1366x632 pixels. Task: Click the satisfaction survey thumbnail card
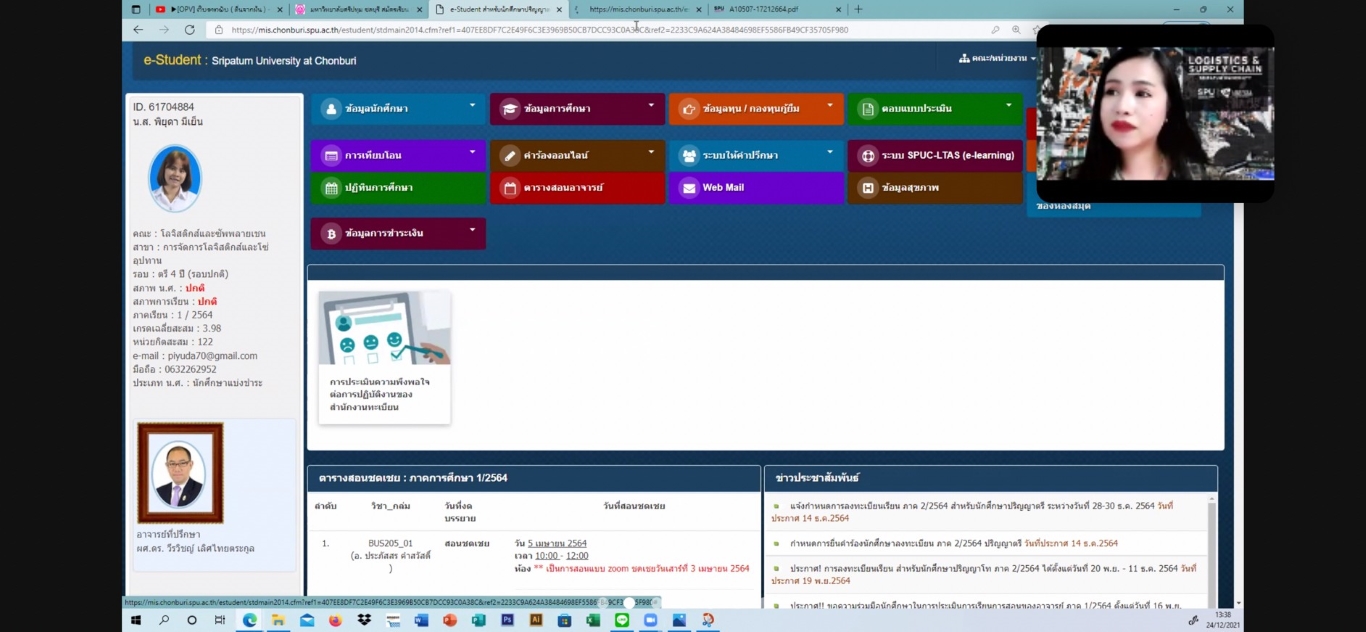tap(384, 357)
